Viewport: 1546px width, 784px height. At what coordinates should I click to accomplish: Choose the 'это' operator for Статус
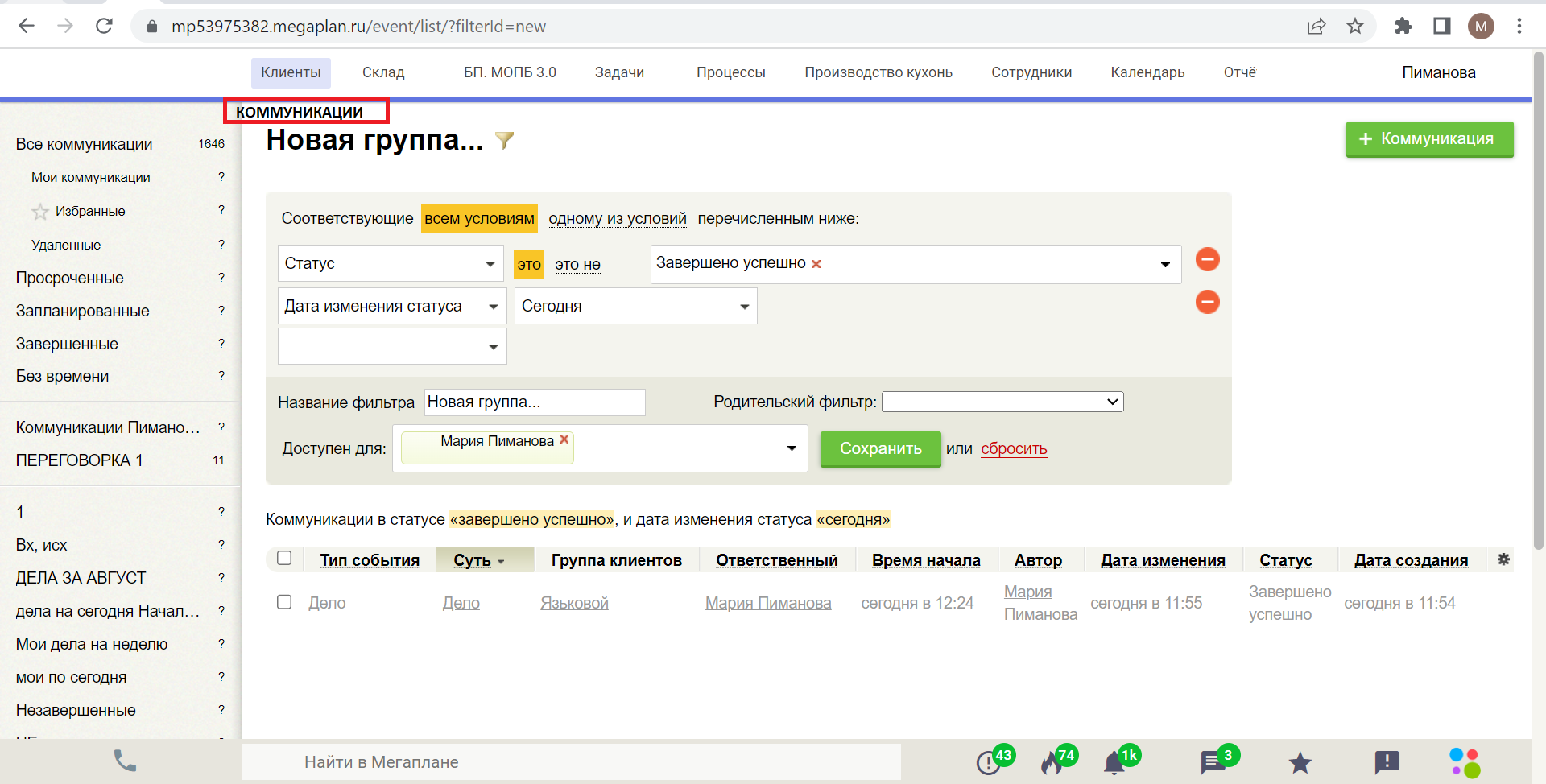(x=529, y=264)
